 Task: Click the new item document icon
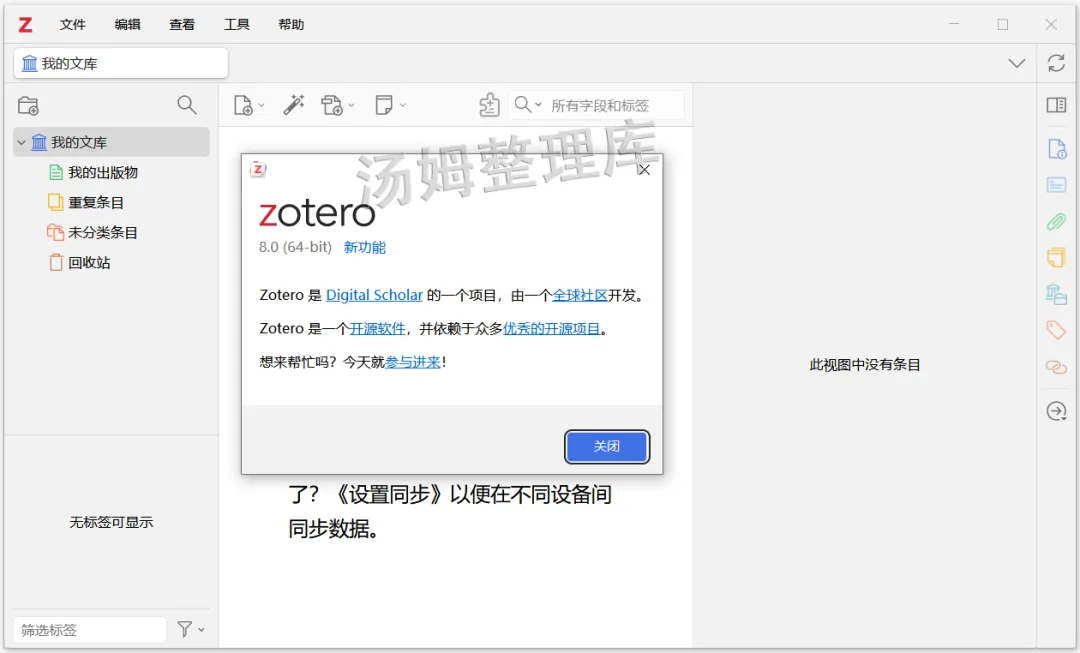click(243, 105)
